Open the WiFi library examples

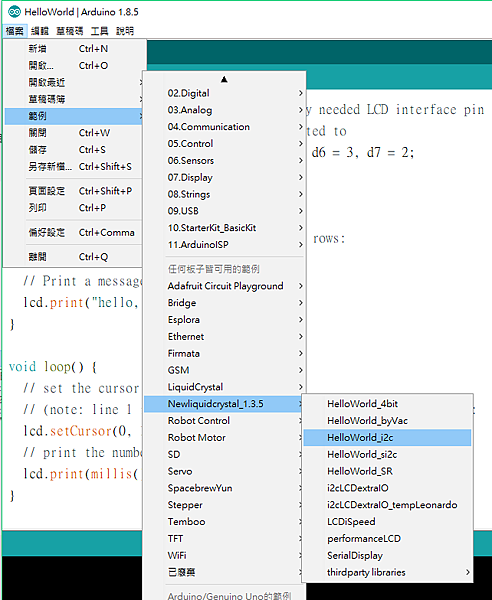[225, 555]
